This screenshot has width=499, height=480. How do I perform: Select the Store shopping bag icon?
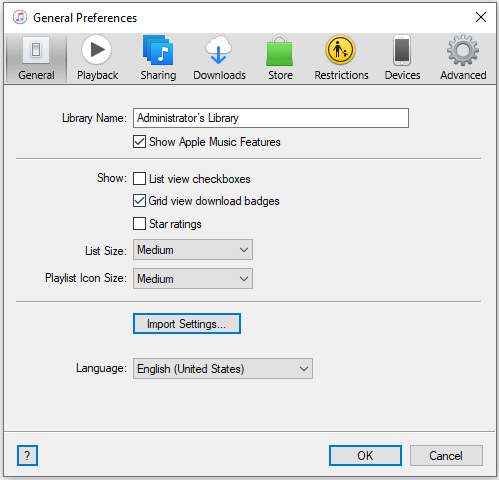[x=280, y=51]
